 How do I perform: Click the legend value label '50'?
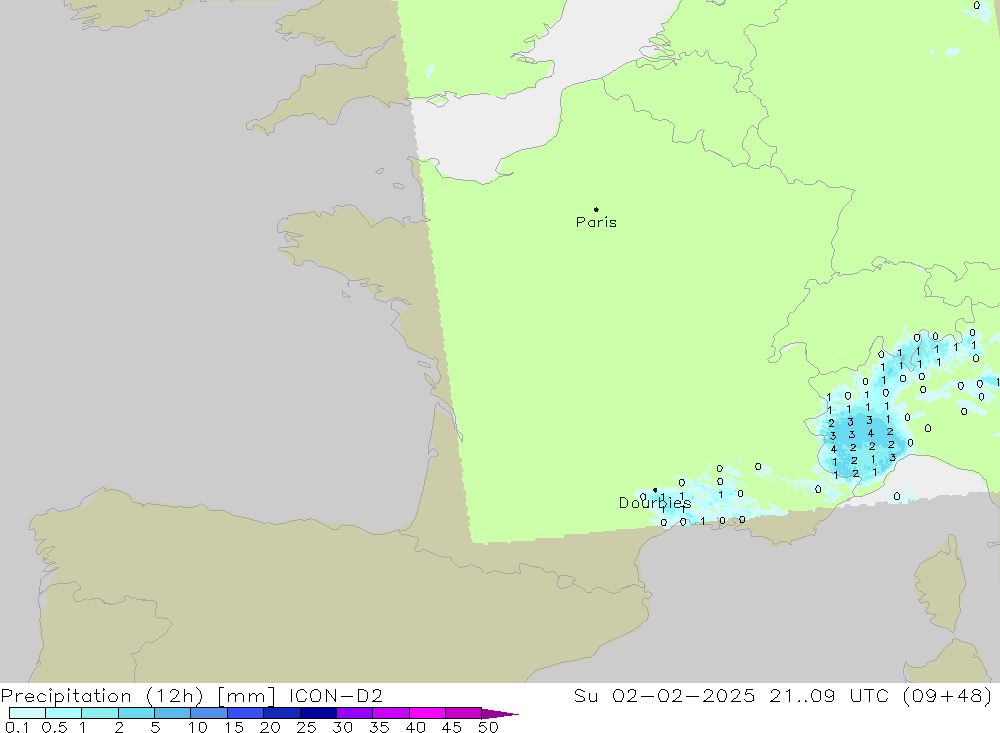pos(488,727)
